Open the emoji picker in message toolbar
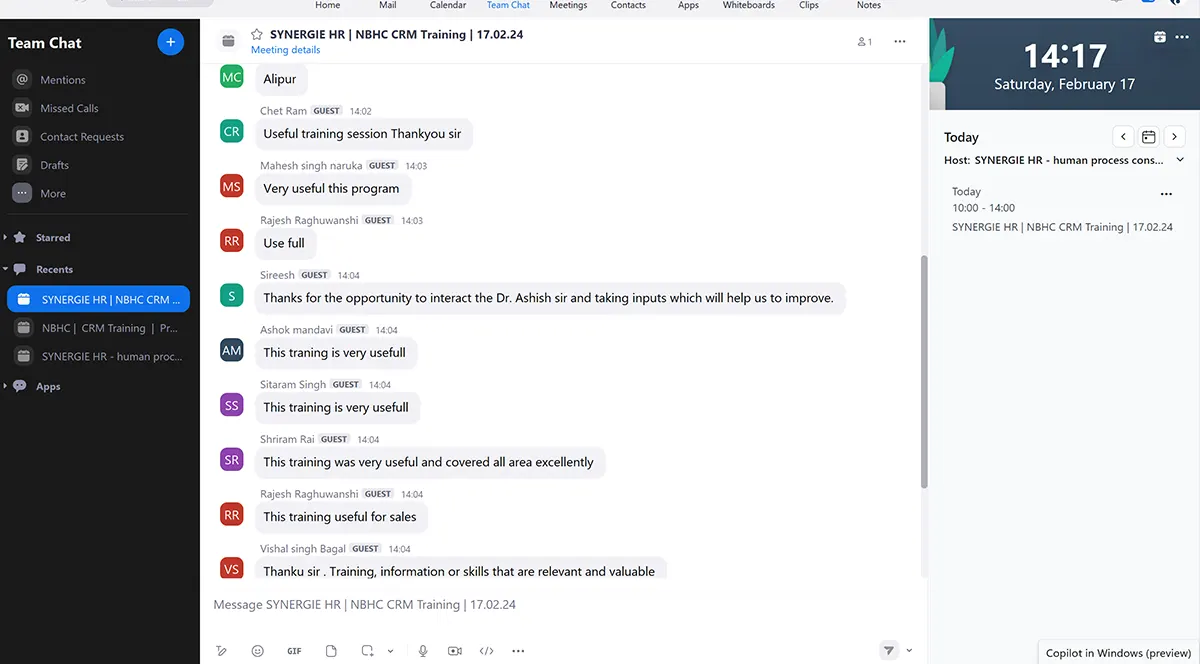Viewport: 1200px width, 664px height. click(x=257, y=651)
